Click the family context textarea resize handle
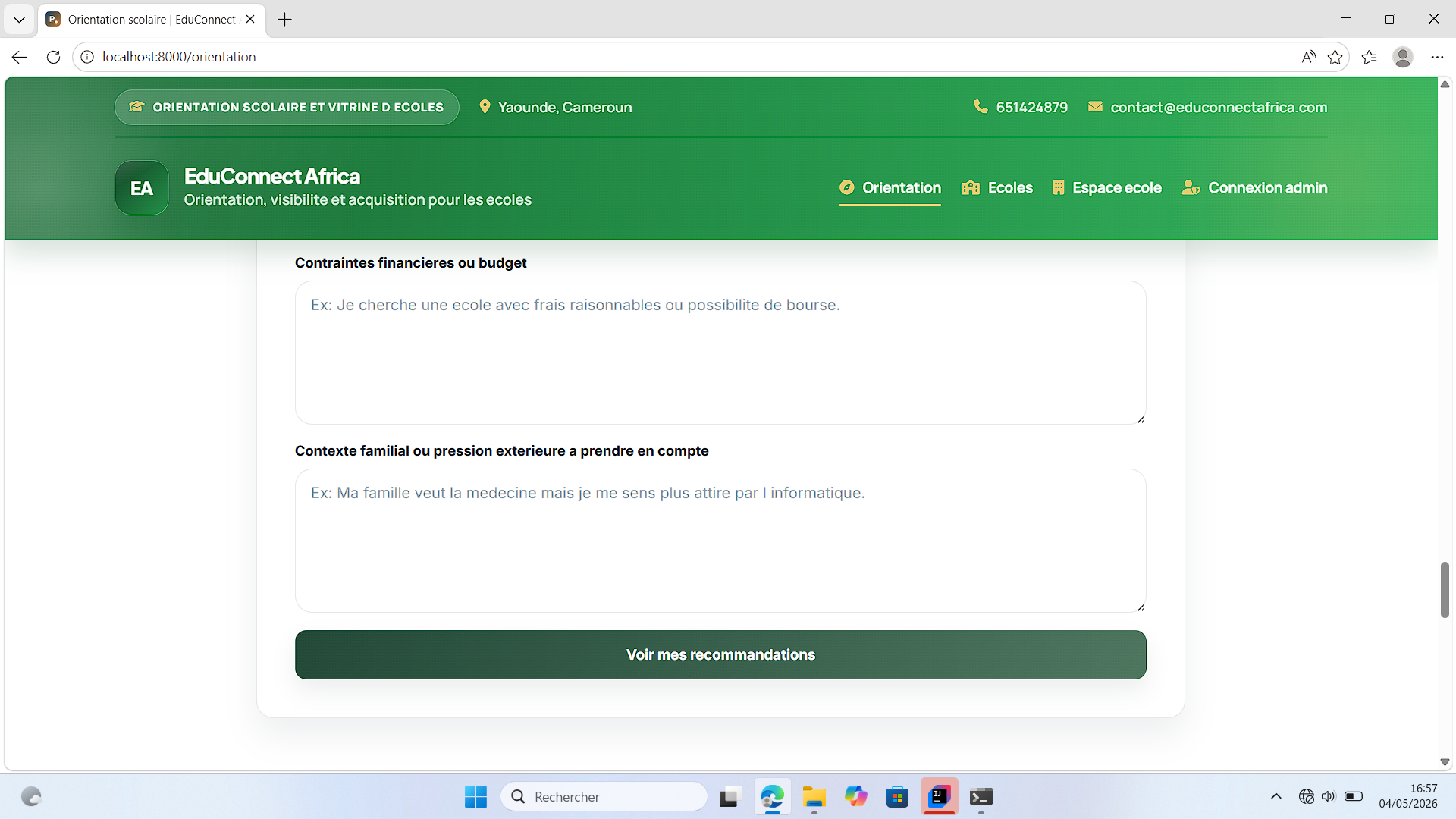The width and height of the screenshot is (1456, 819). pos(1141,607)
